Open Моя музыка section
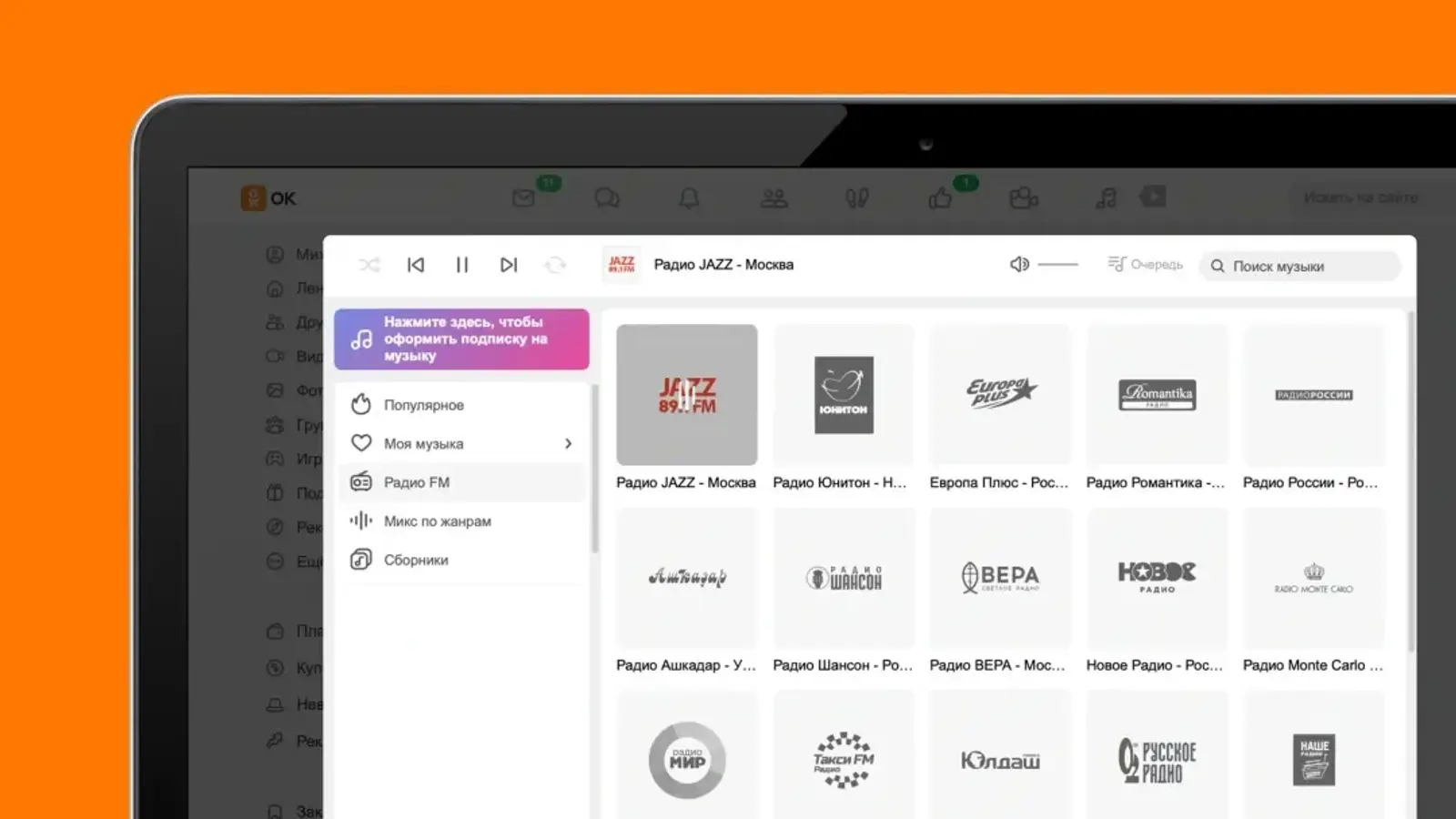Image resolution: width=1456 pixels, height=819 pixels. click(x=464, y=443)
